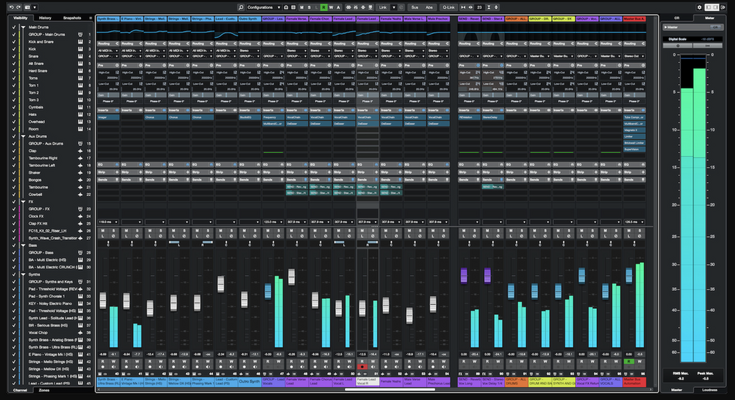Viewport: 735px width, 400px height.
Task: Open the gear settings at top right
Action: pos(699,8)
